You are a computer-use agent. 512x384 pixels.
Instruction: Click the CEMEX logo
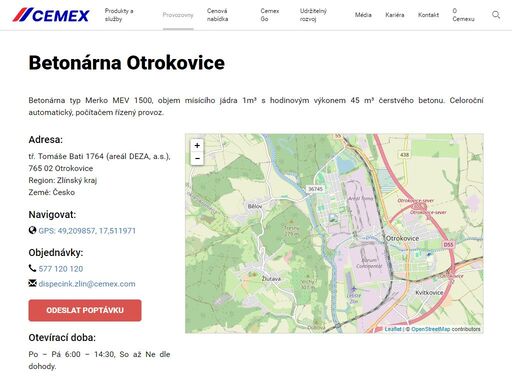[x=51, y=15]
